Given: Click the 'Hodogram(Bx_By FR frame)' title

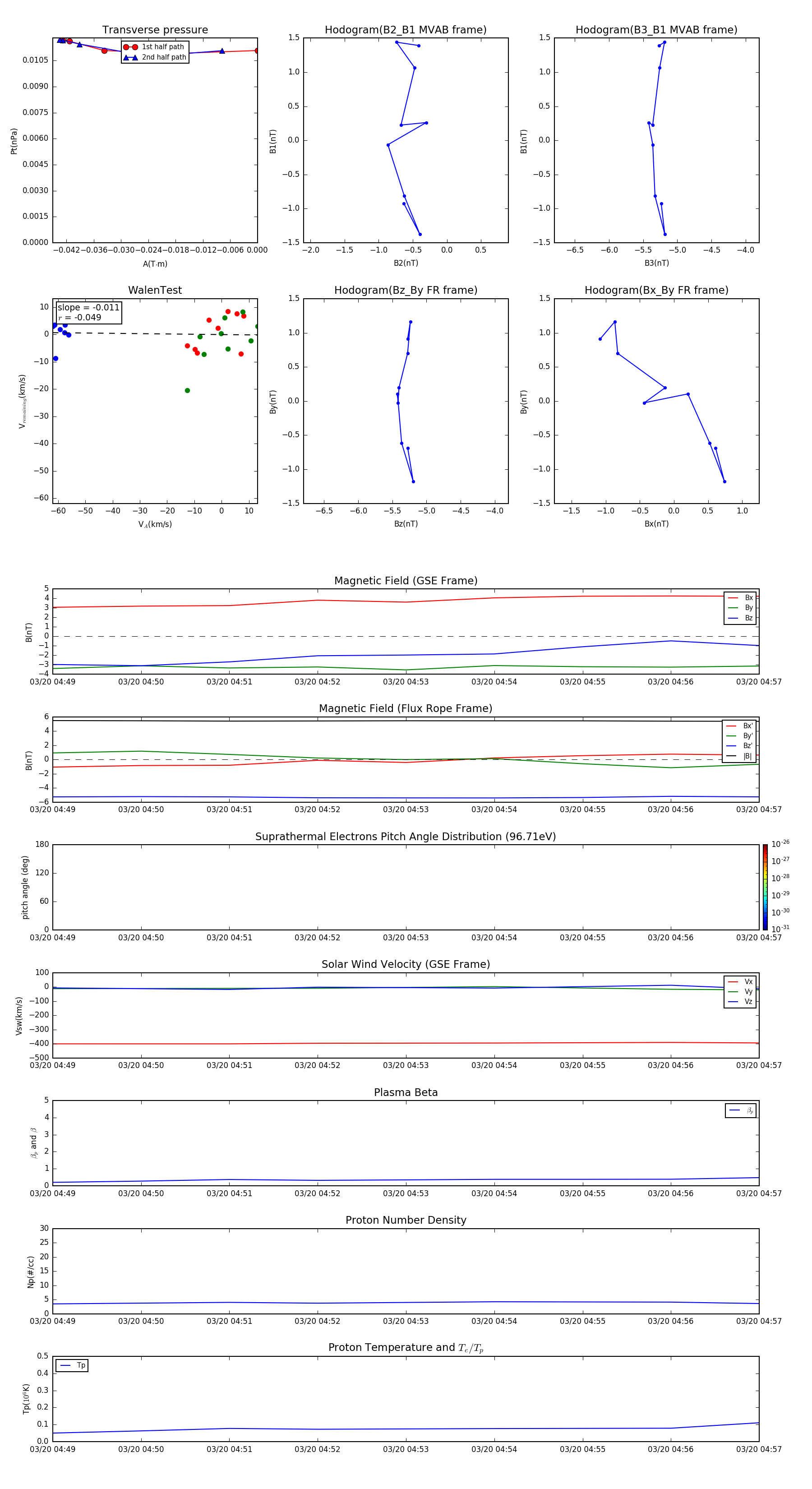Looking at the screenshot, I should (x=656, y=290).
